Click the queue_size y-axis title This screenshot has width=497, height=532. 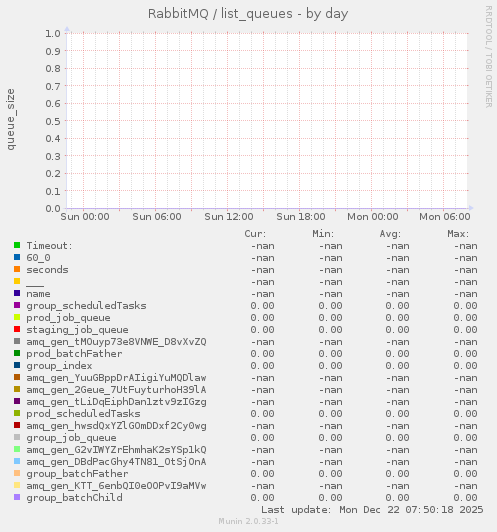pyautogui.click(x=11, y=119)
